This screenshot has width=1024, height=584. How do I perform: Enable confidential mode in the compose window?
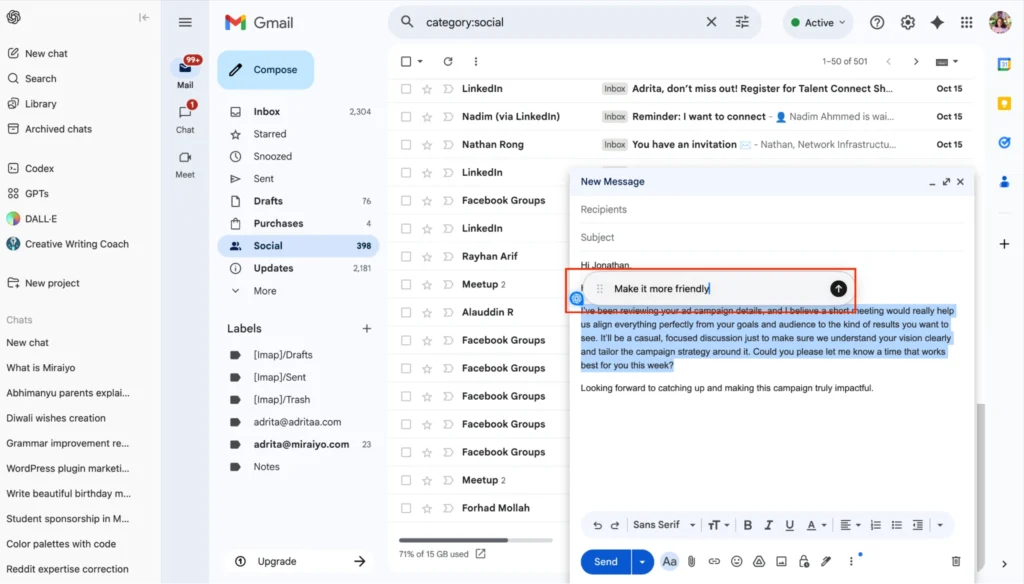pyautogui.click(x=804, y=561)
